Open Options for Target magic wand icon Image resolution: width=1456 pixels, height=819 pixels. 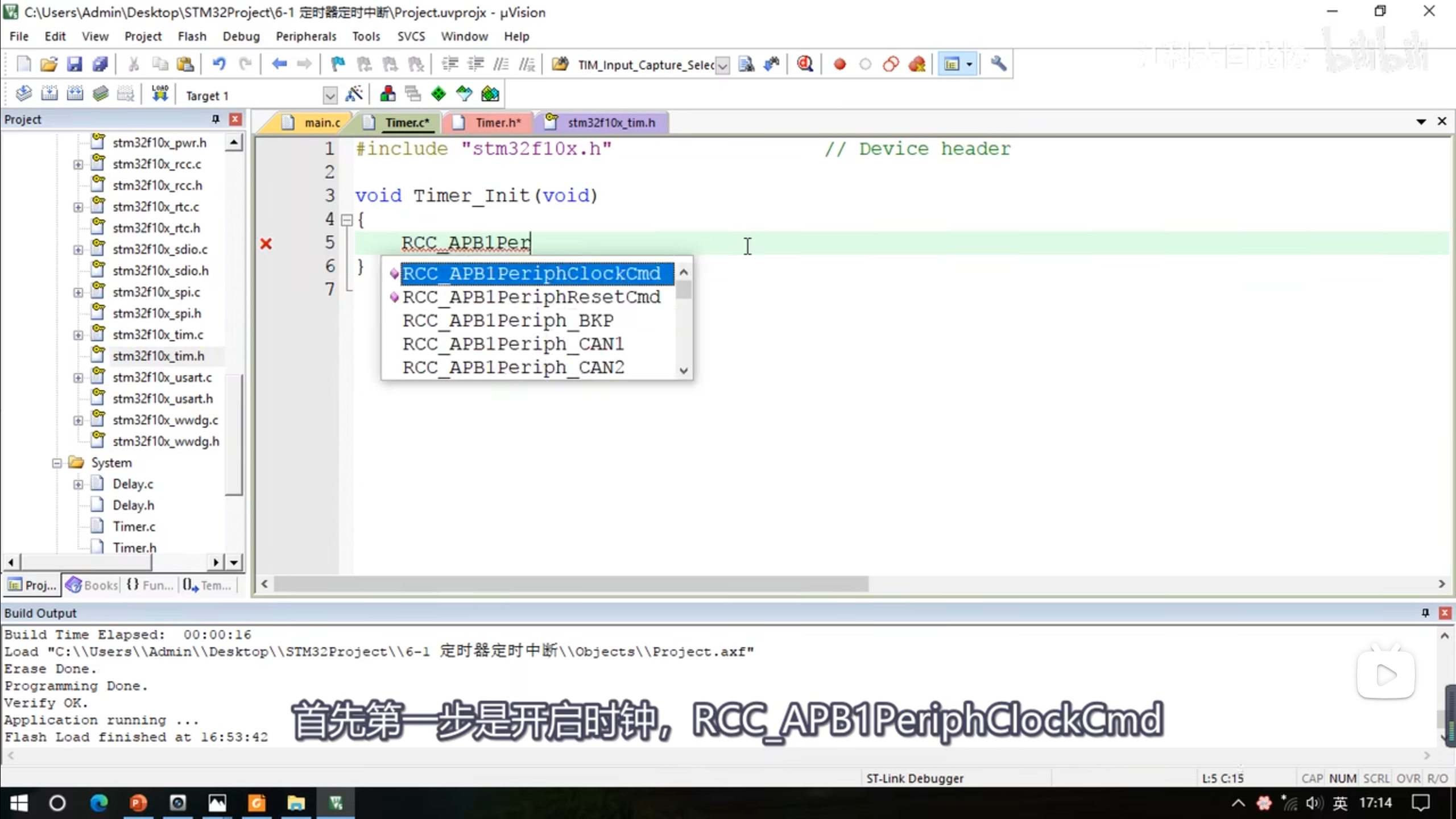354,94
